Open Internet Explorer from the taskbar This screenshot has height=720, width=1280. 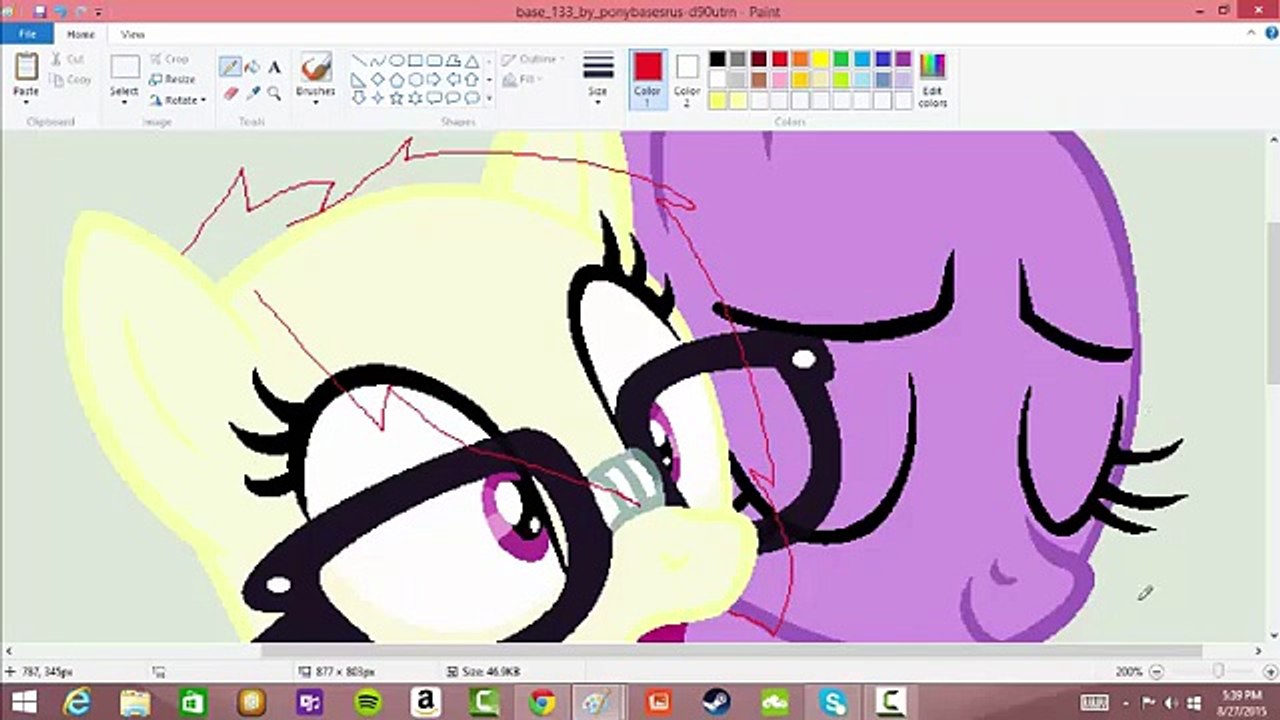(78, 702)
